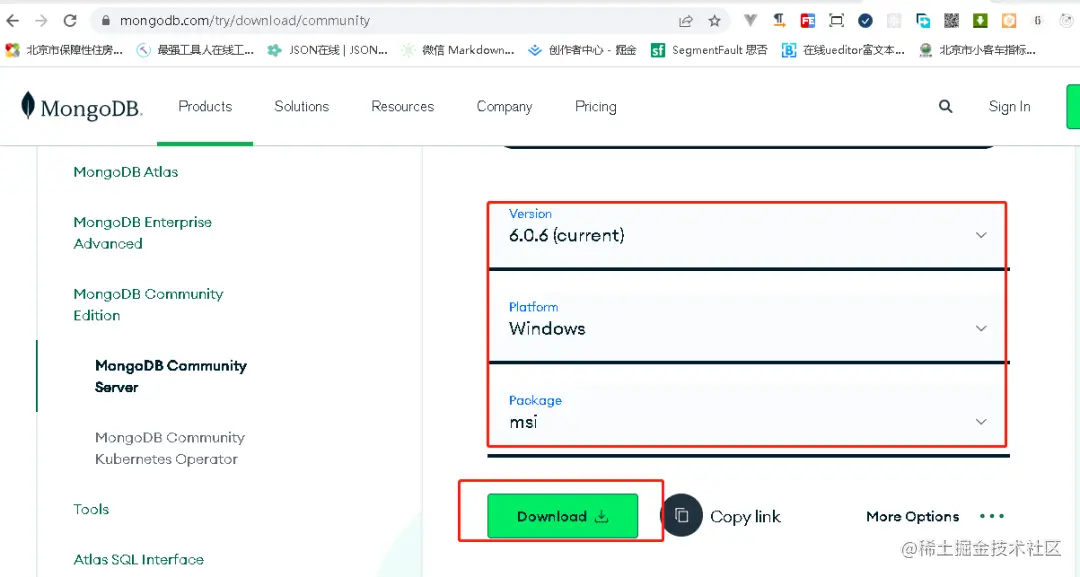Open the Vue devtools extension icon
Screen dimensions: 1080x577
tap(750, 21)
